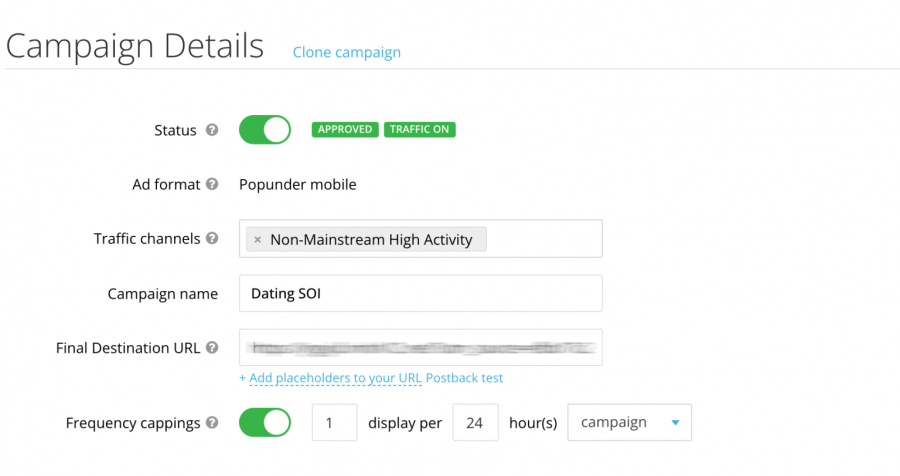The image size is (900, 476).
Task: Open the Traffic channels help tooltip icon
Action: tap(212, 238)
